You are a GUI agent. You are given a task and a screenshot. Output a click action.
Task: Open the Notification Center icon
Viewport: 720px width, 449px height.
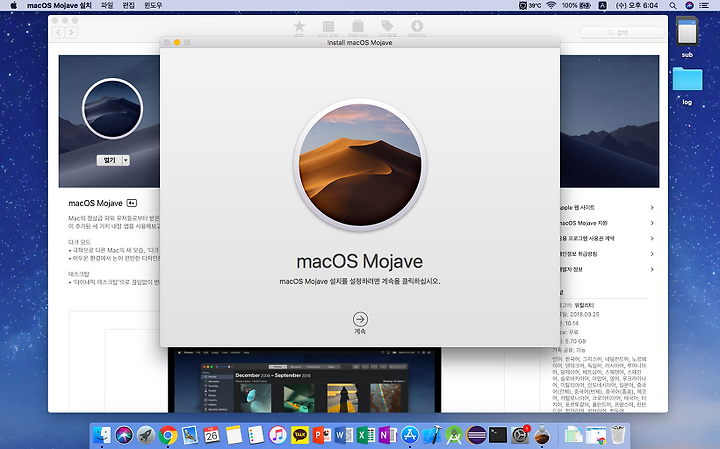[x=704, y=6]
